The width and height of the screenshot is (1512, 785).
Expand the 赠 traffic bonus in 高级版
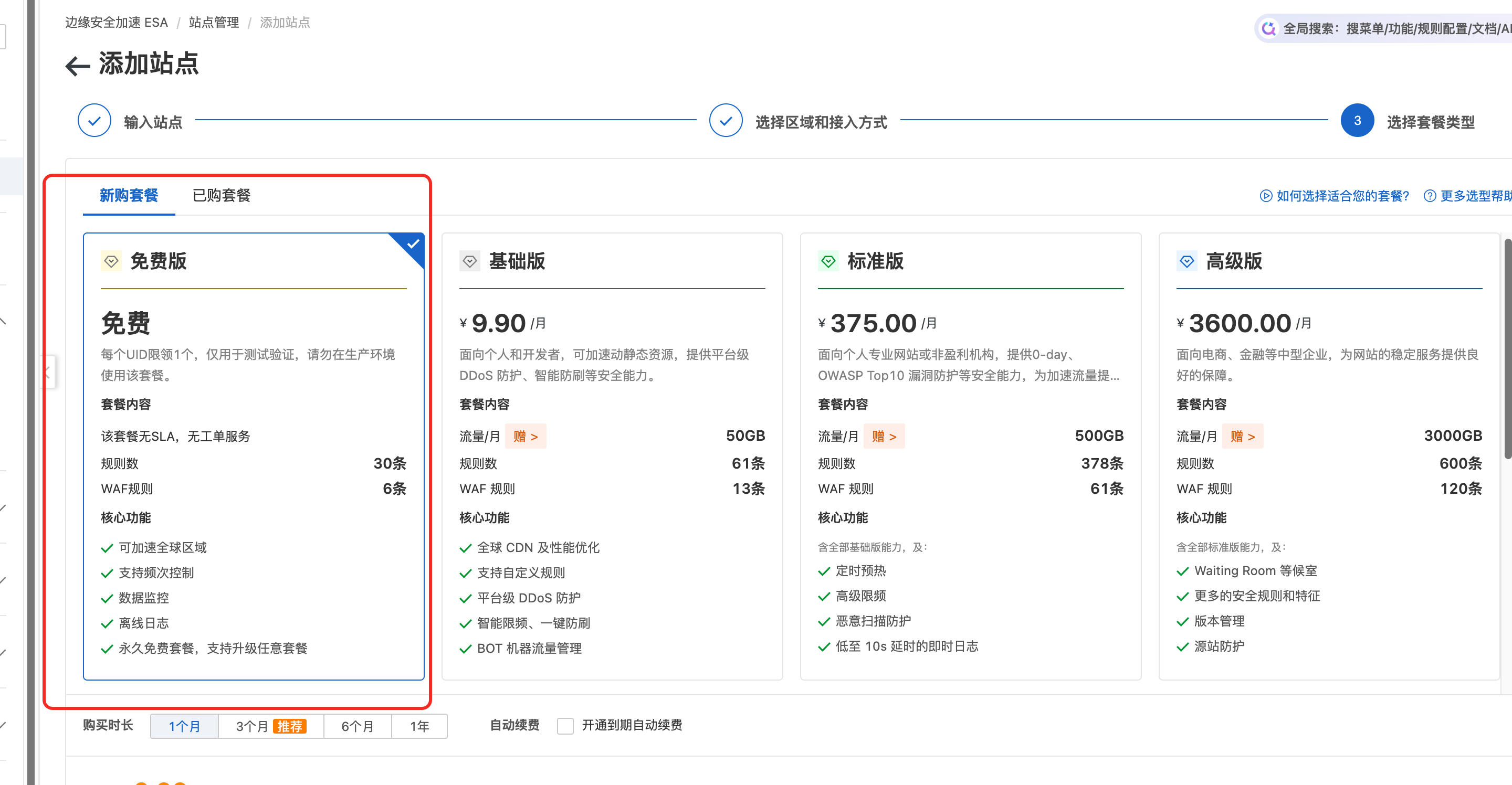[1243, 437]
